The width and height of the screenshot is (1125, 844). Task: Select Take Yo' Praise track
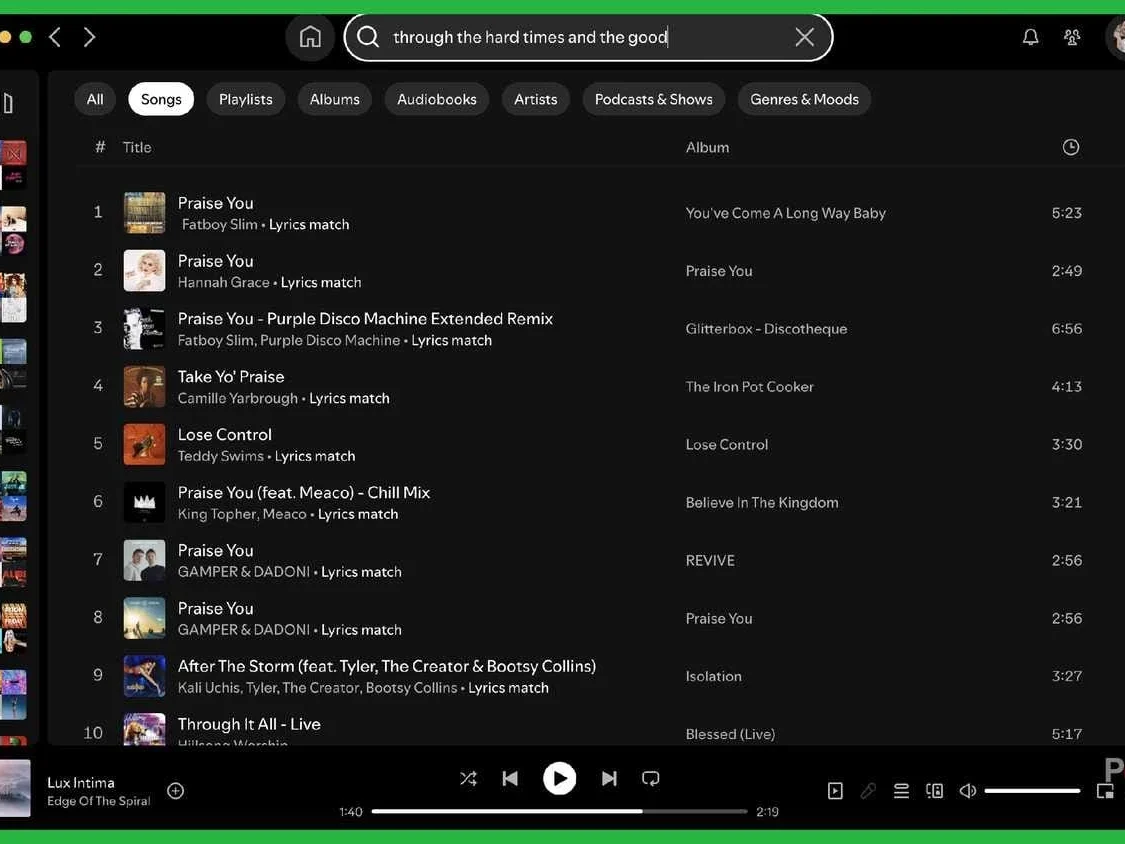231,377
